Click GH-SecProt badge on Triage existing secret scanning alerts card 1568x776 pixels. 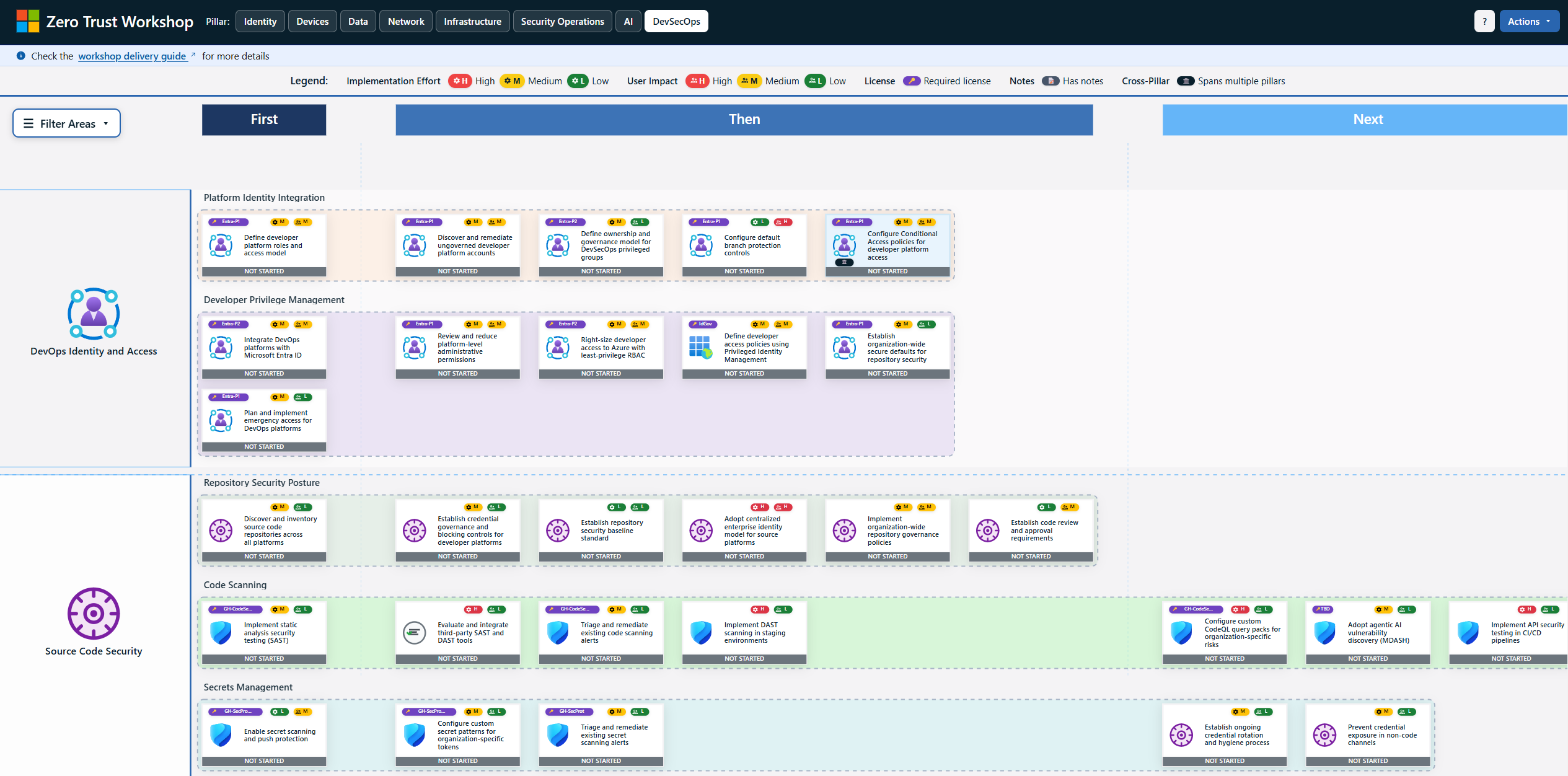pos(570,712)
